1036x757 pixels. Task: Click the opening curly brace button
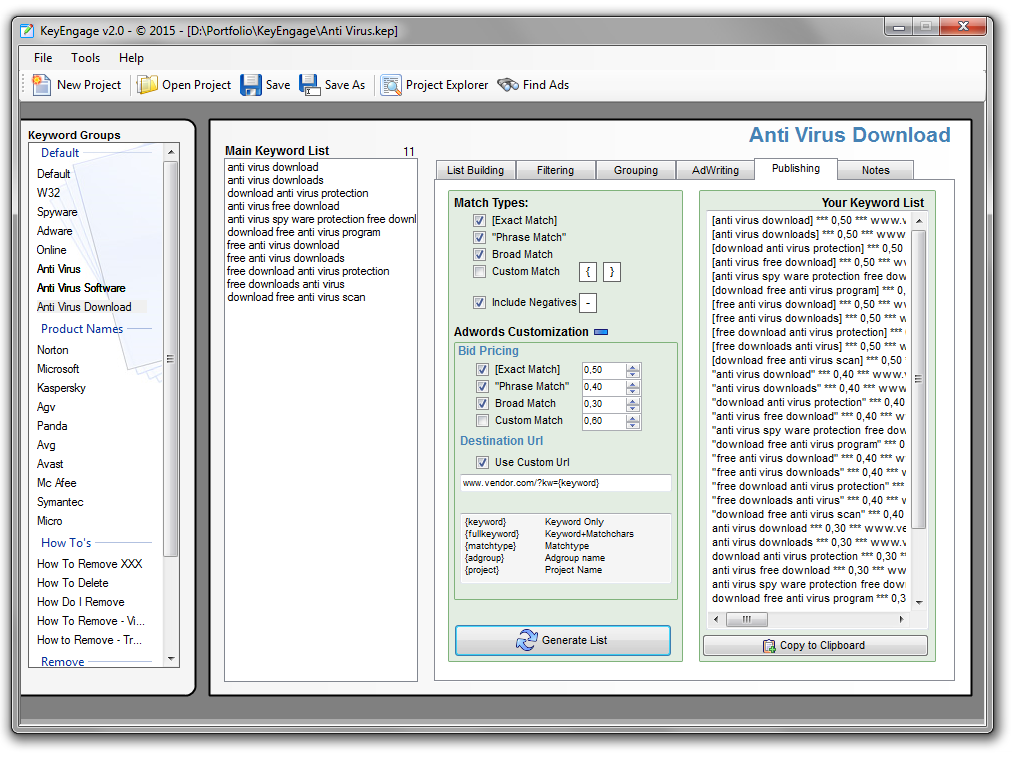click(x=589, y=271)
